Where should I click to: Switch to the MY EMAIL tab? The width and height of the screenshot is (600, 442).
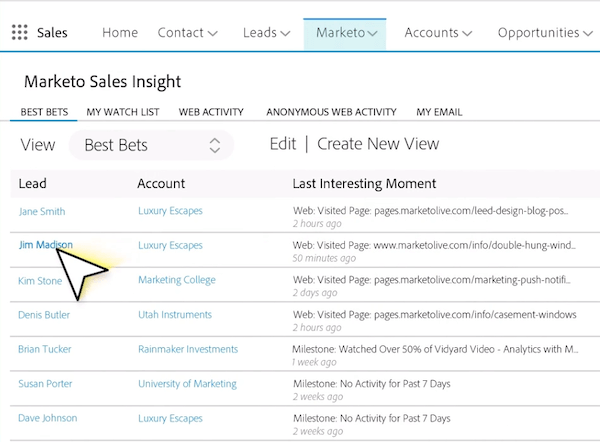click(439, 112)
